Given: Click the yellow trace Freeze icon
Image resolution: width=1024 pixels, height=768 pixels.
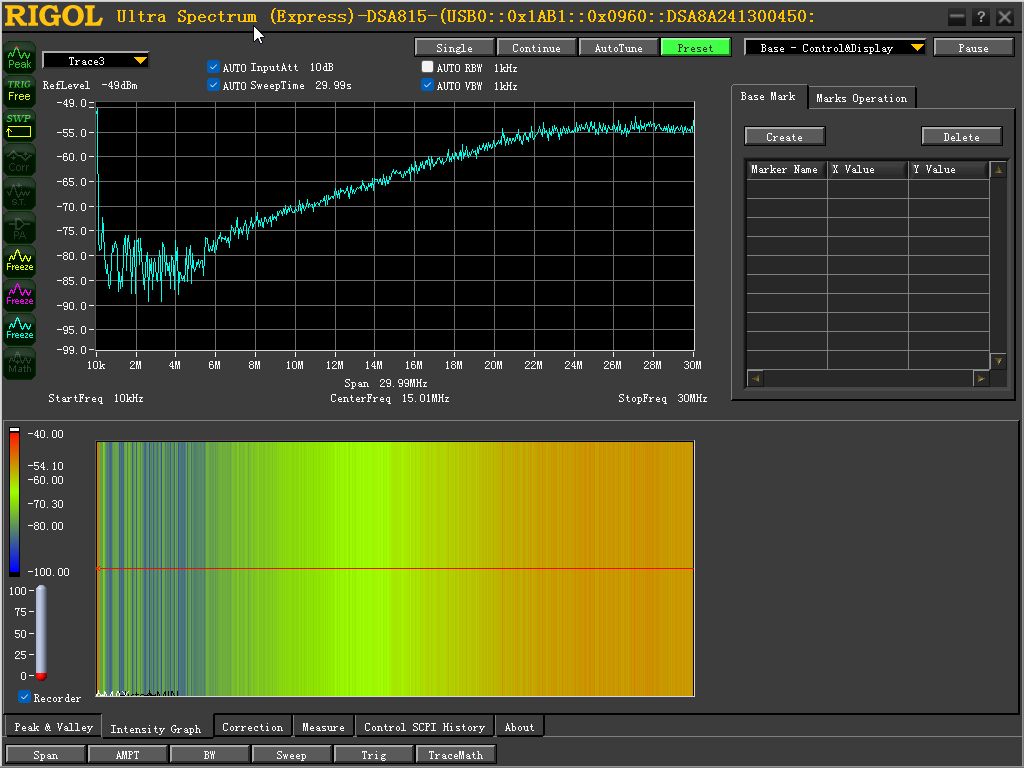Looking at the screenshot, I should coord(19,261).
